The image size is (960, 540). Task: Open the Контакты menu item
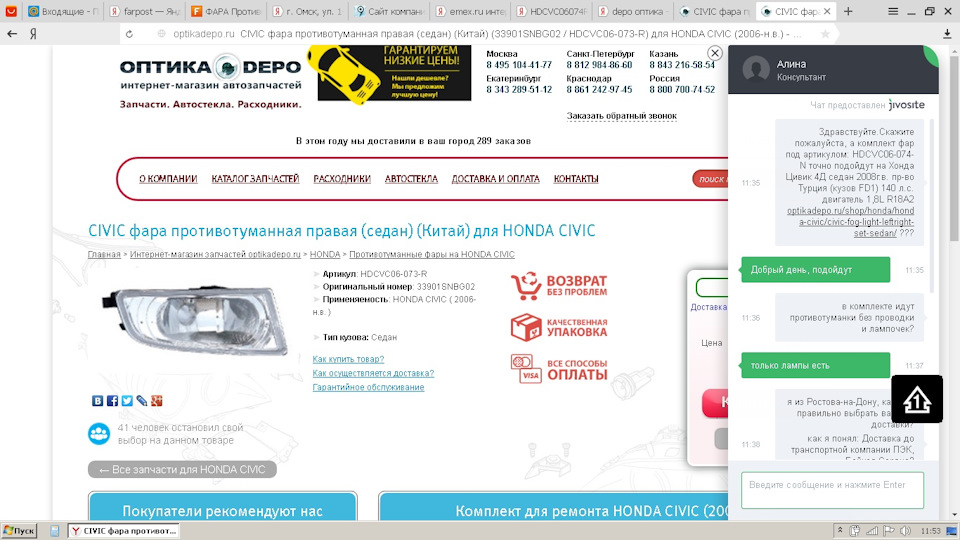coord(576,179)
